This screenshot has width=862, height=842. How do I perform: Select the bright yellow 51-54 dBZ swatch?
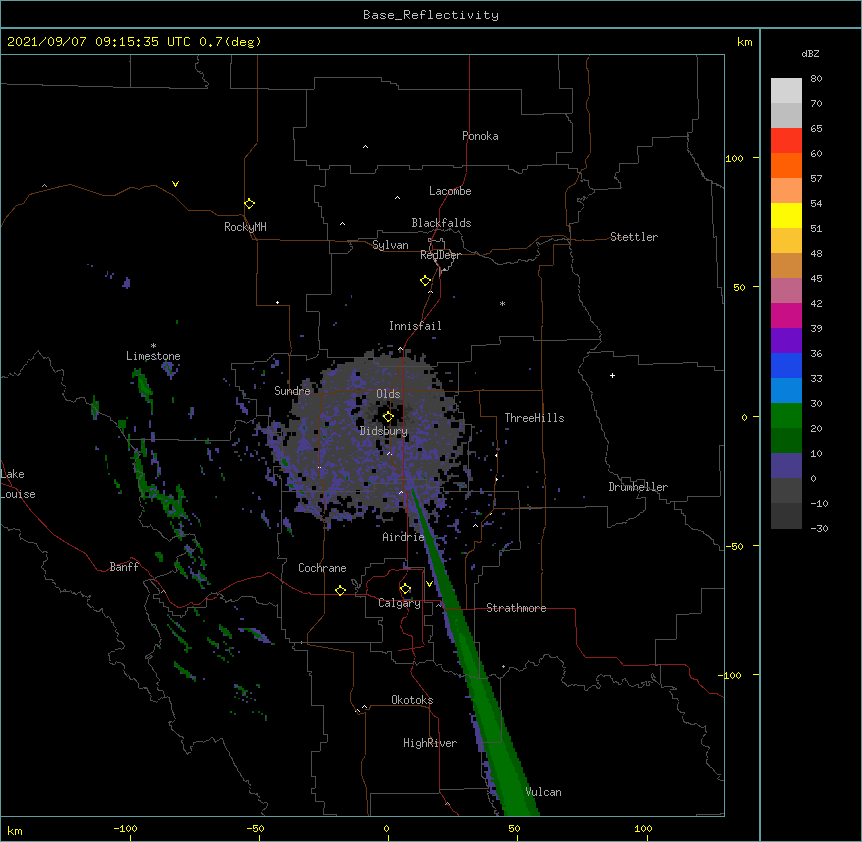click(786, 215)
